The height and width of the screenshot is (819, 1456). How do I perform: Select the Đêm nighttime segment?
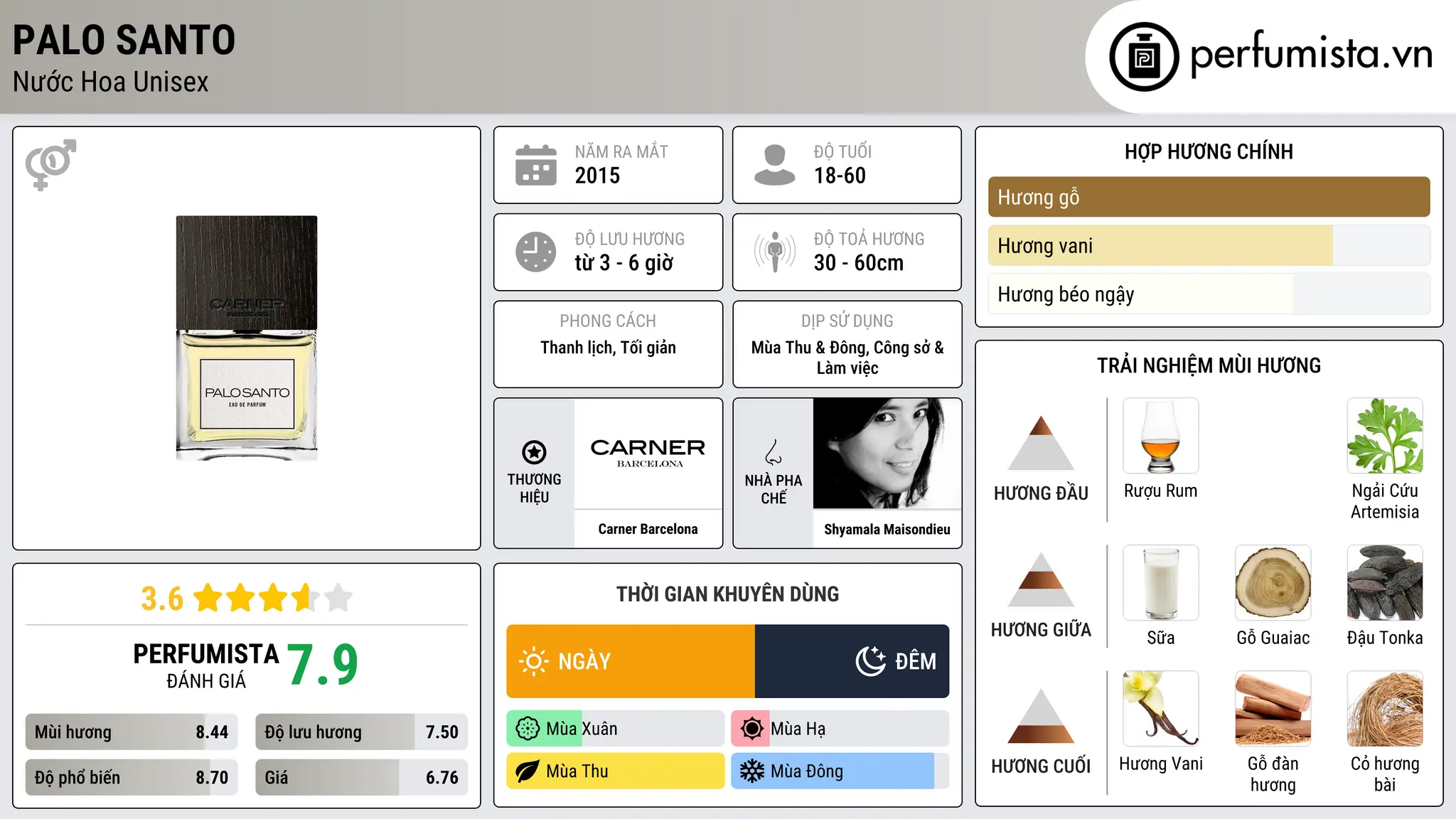click(852, 661)
